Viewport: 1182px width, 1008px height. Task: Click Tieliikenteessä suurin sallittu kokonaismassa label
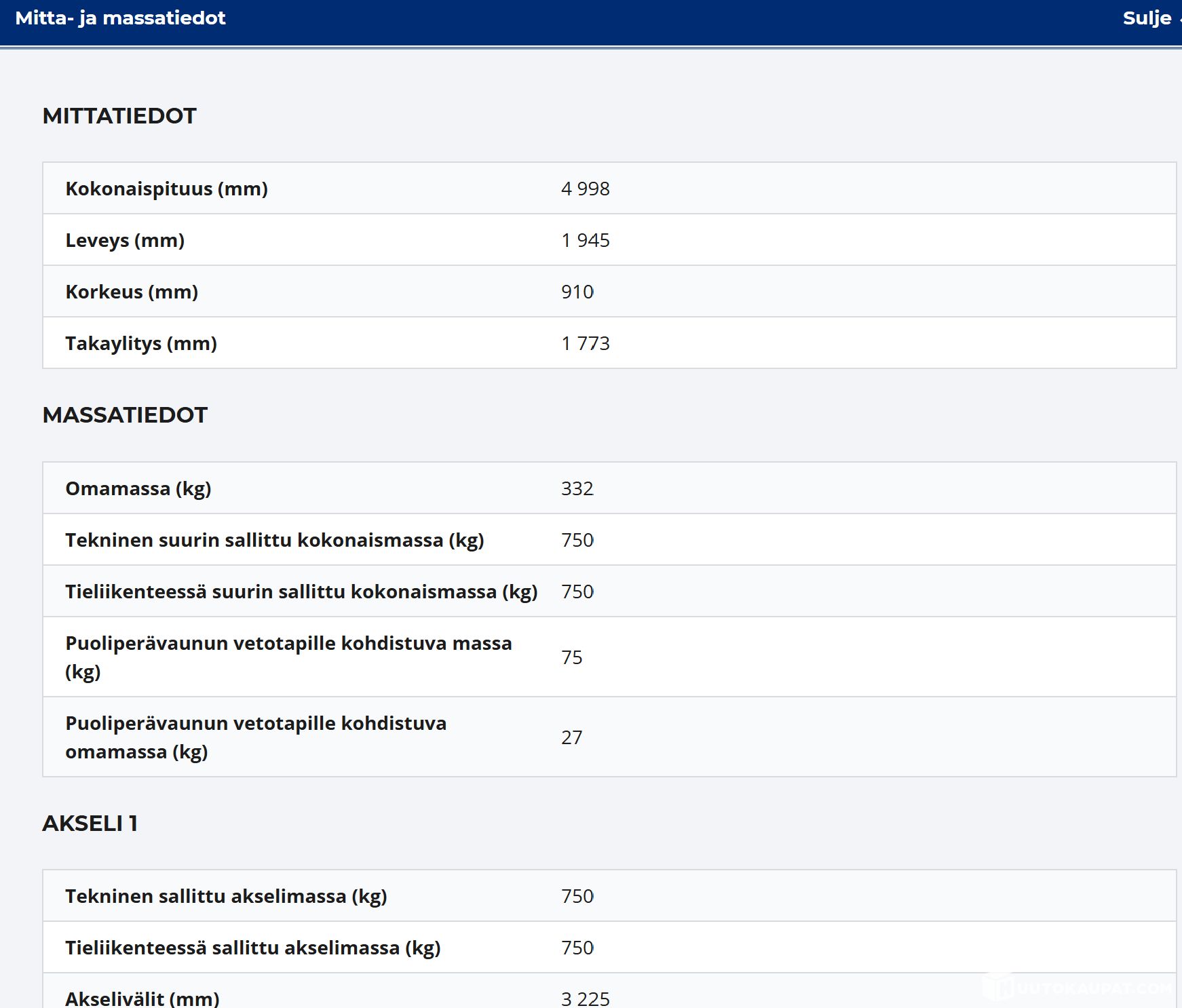(301, 592)
